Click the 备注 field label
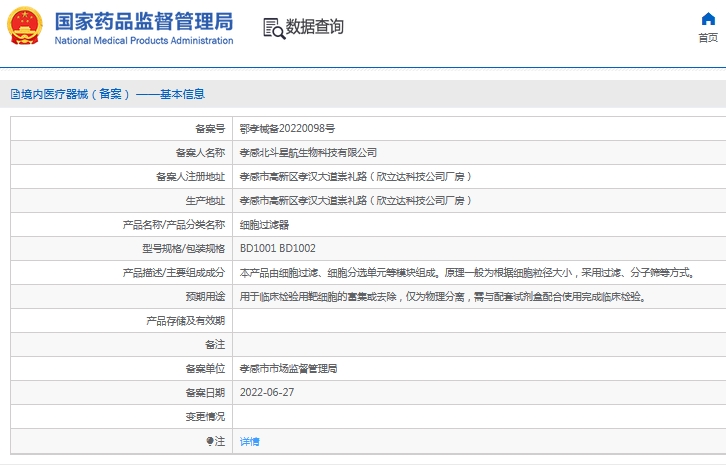Image resolution: width=726 pixels, height=465 pixels. click(215, 345)
